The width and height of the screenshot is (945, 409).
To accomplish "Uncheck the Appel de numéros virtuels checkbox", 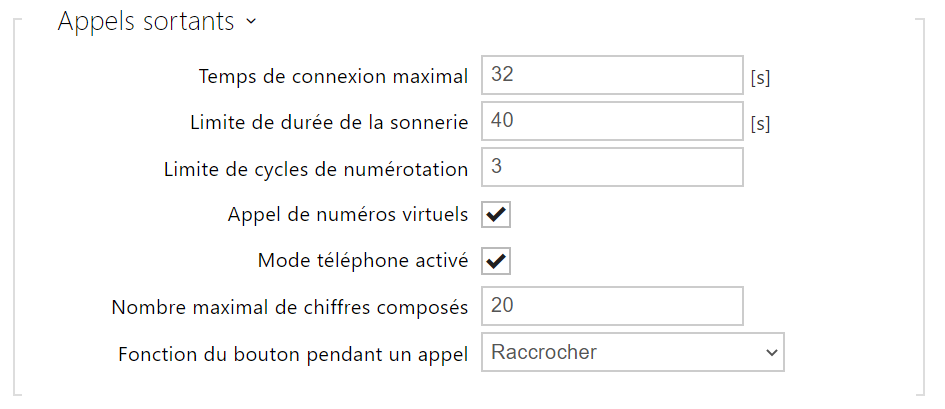I will 496,214.
